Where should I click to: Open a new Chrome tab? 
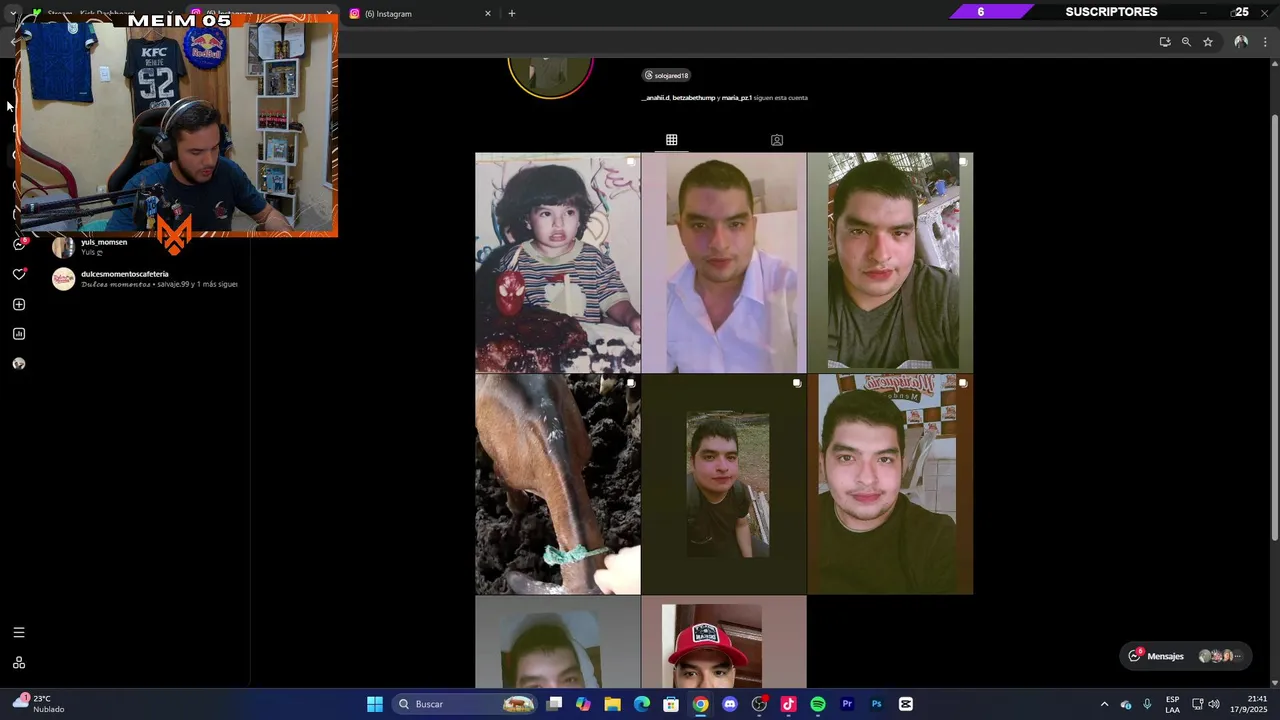pos(512,14)
